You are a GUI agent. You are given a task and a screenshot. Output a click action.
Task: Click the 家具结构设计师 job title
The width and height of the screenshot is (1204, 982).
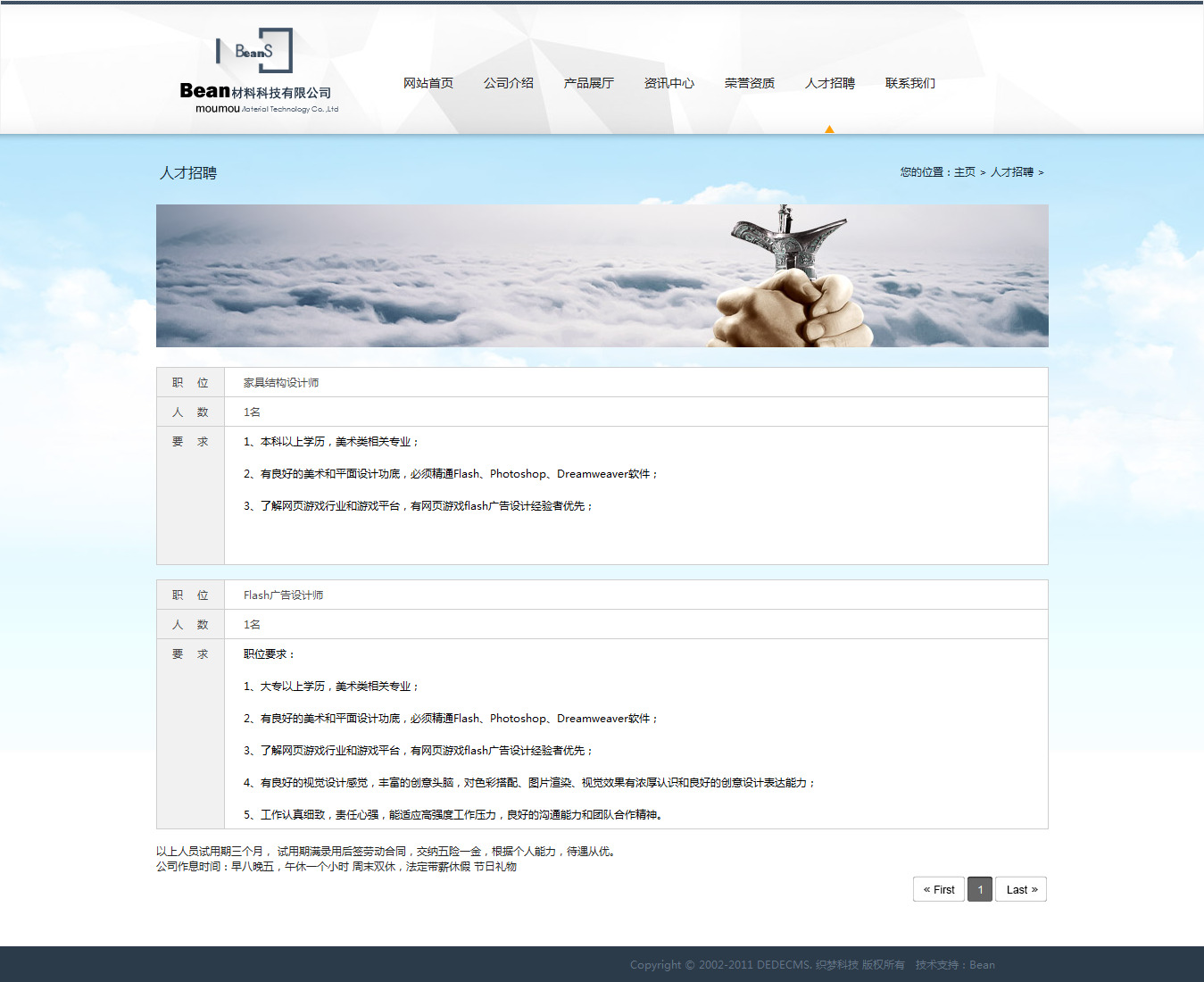click(281, 383)
